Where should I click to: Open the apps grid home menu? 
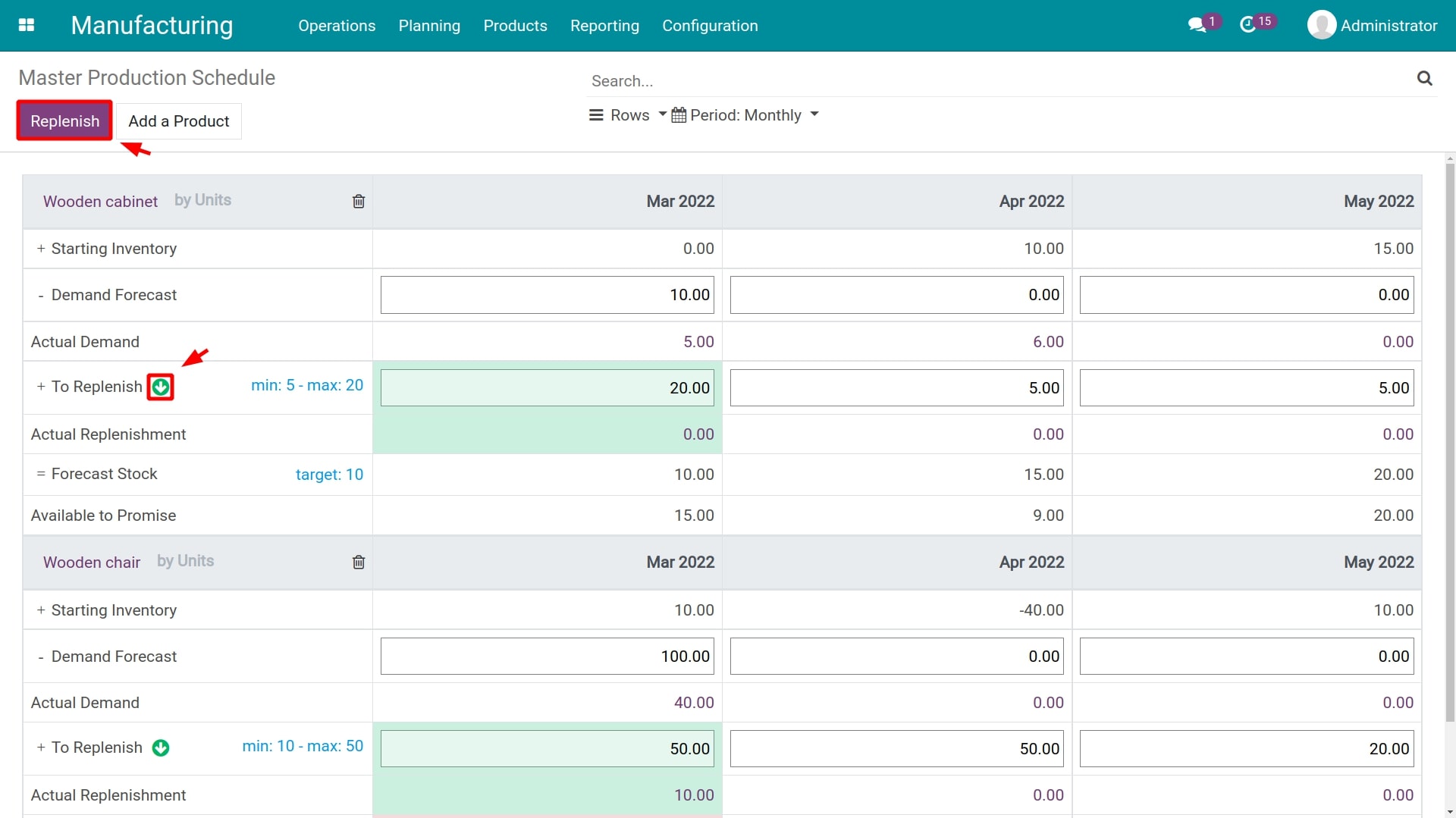(x=27, y=25)
